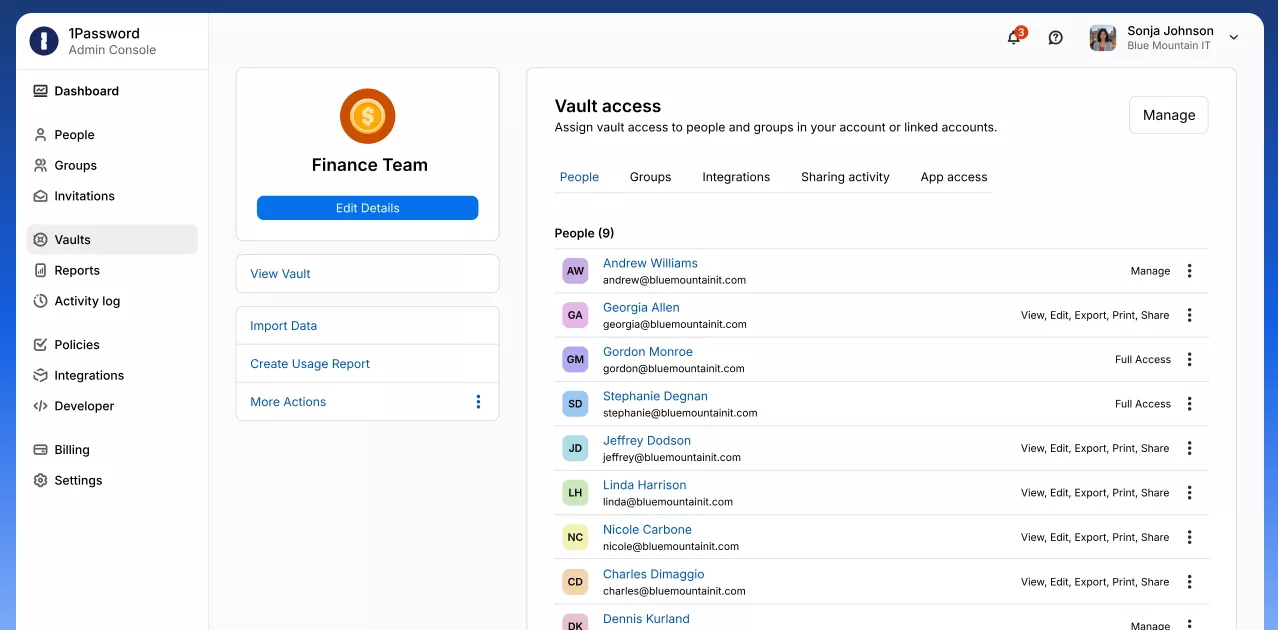Expand the Sonja Johnson account menu
This screenshot has width=1278, height=630.
coord(1233,37)
